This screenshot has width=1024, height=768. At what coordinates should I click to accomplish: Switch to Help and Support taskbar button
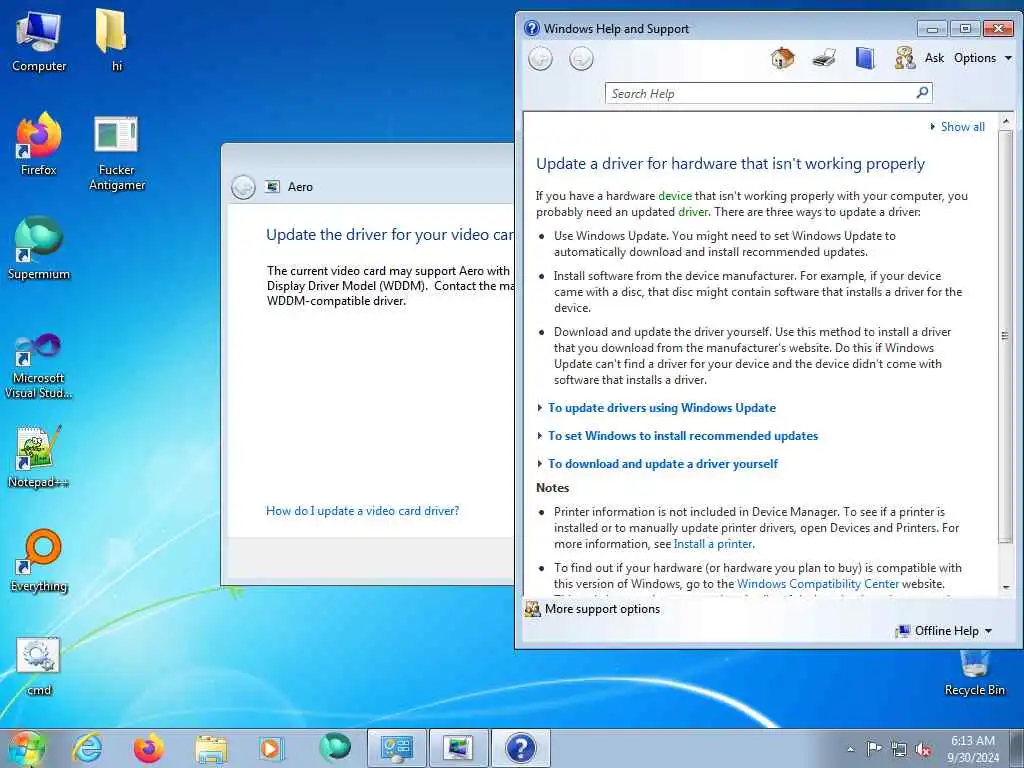point(520,748)
